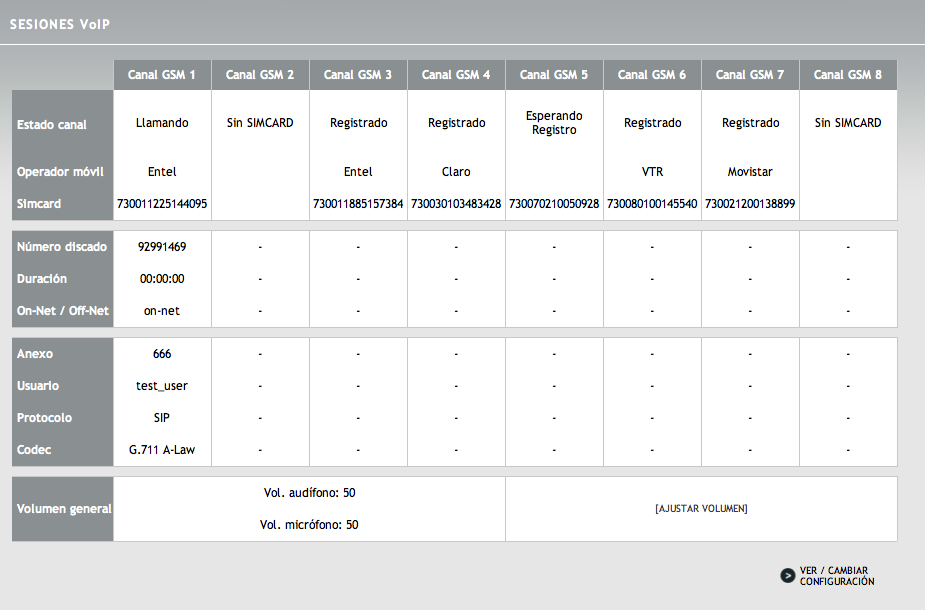This screenshot has height=610, width=925.
Task: Click the arrow icon beside Ver / Cambiar Configuración
Action: click(x=788, y=576)
